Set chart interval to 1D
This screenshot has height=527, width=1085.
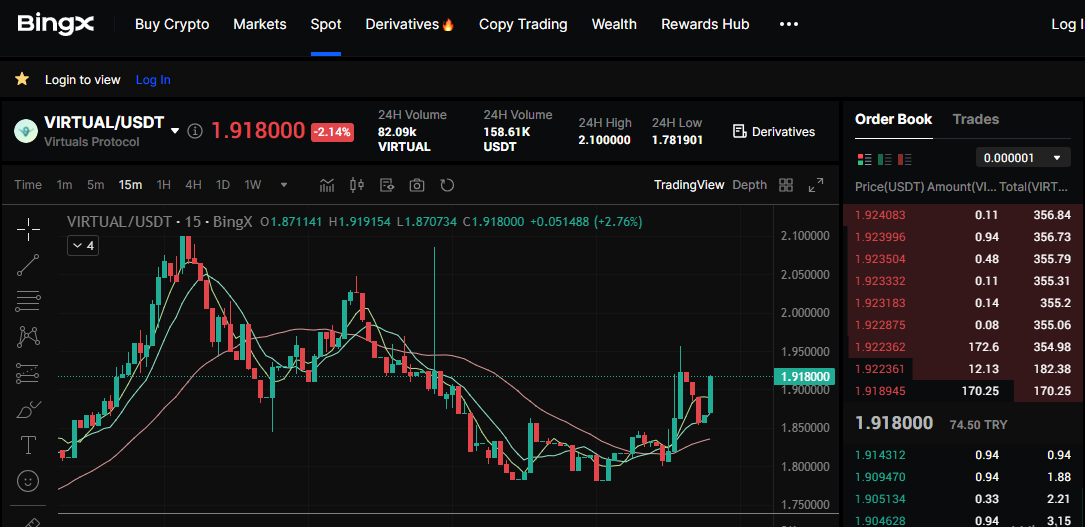(x=223, y=185)
